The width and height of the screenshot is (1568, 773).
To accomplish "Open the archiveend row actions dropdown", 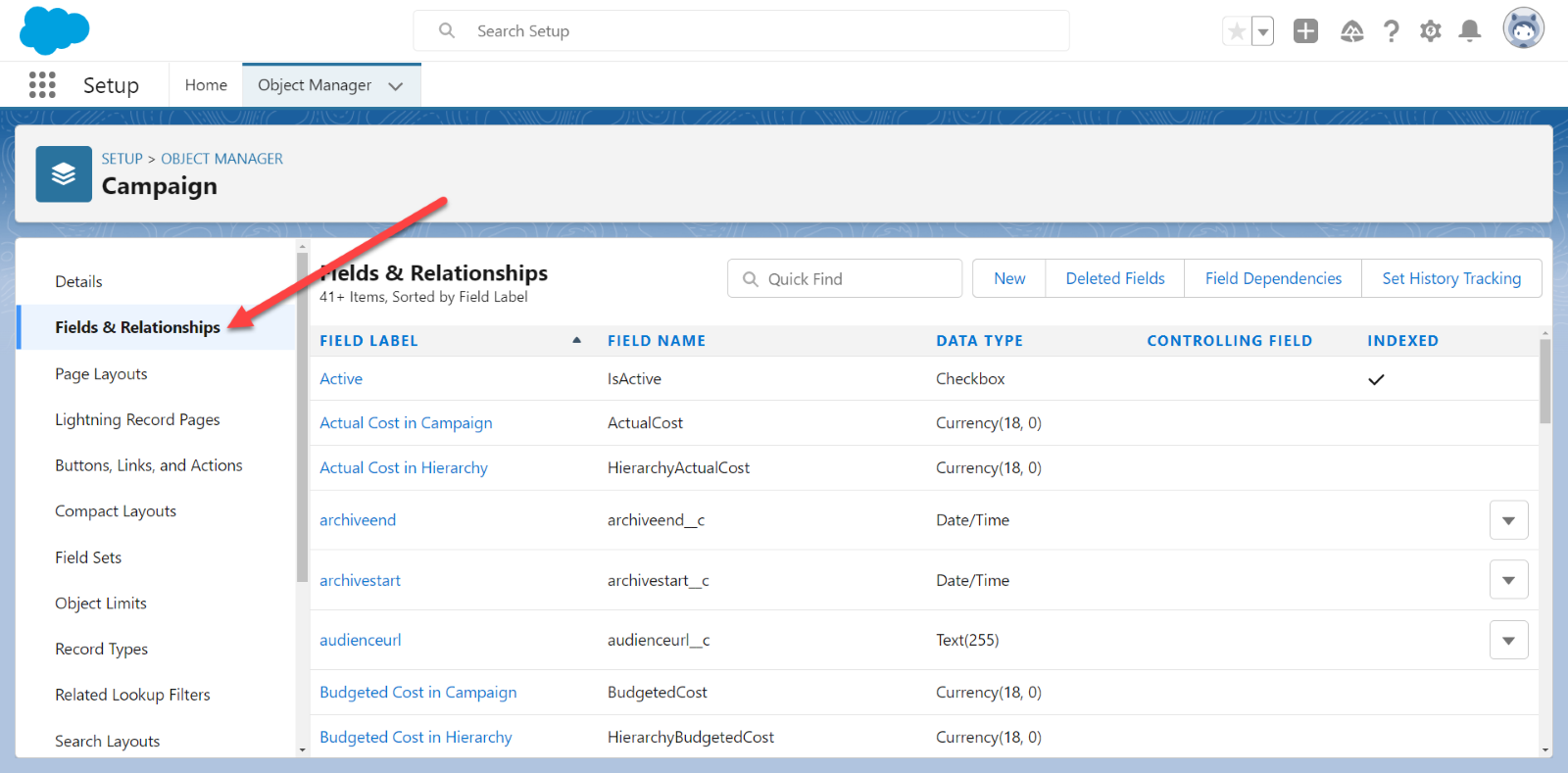I will point(1508,520).
